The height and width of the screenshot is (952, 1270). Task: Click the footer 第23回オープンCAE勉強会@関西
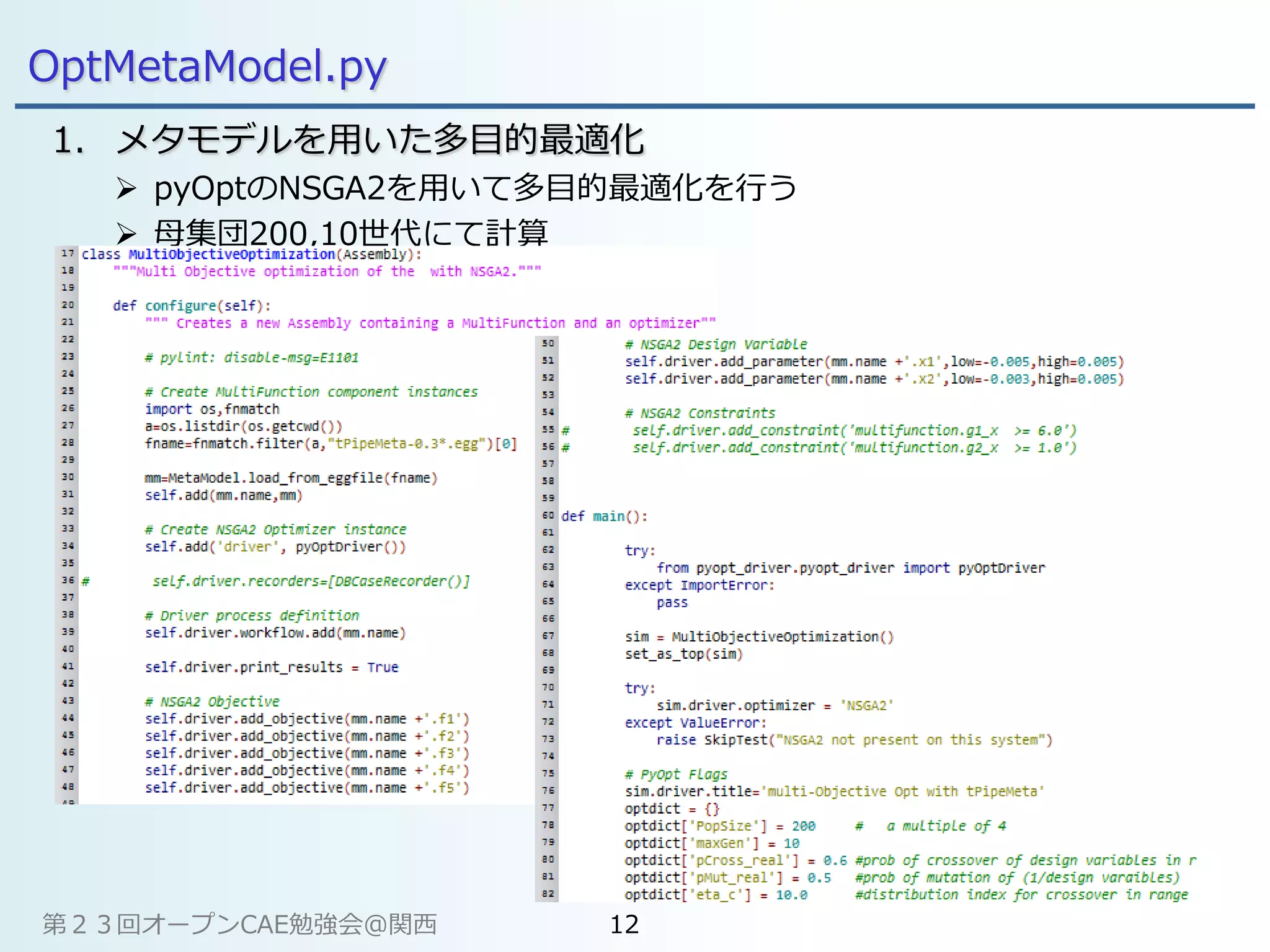coord(239,924)
